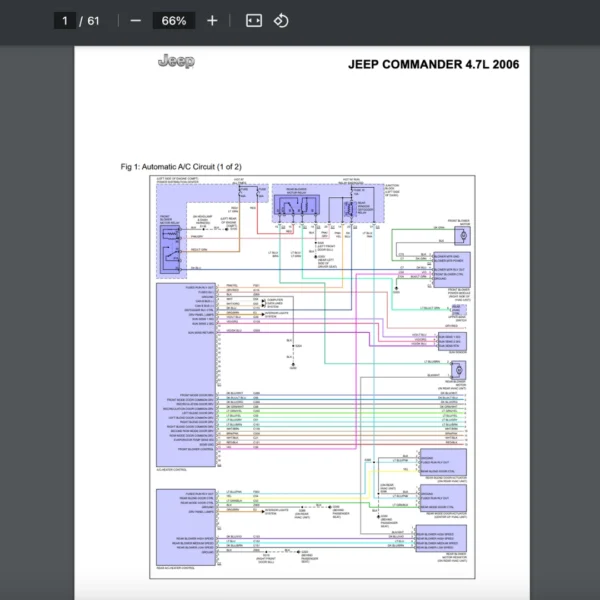
Task: Select the 66% zoom level field
Action: pyautogui.click(x=174, y=21)
